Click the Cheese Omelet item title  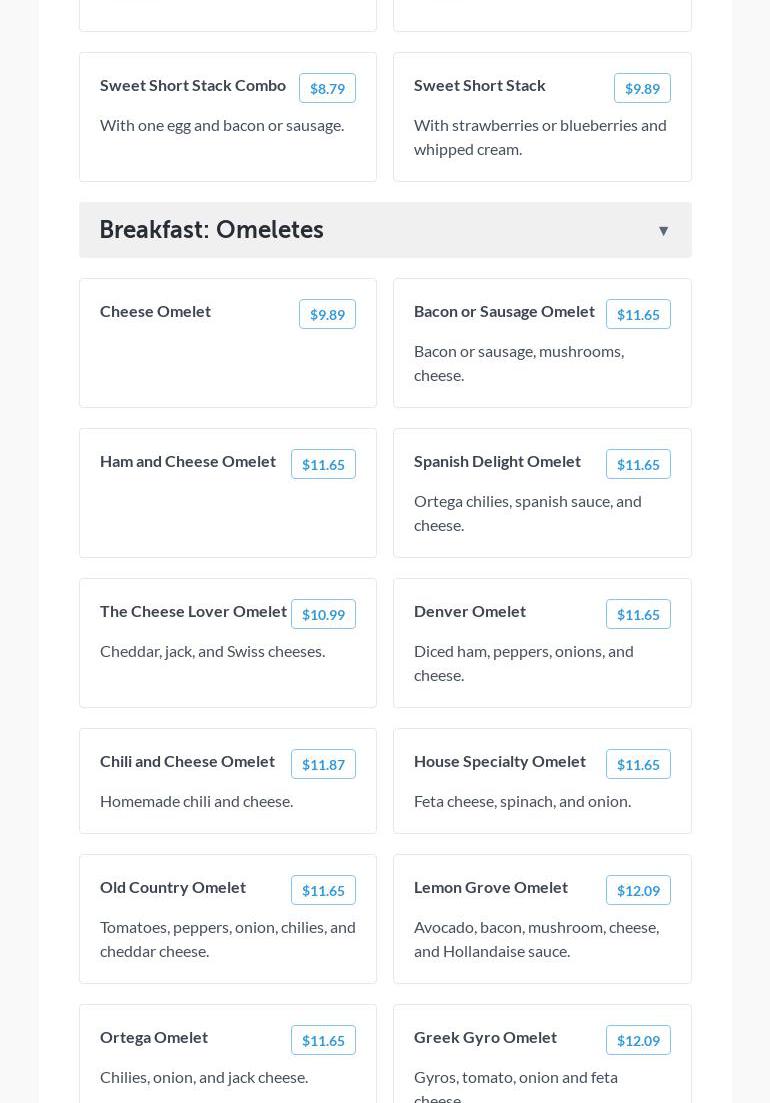pyautogui.click(x=155, y=311)
